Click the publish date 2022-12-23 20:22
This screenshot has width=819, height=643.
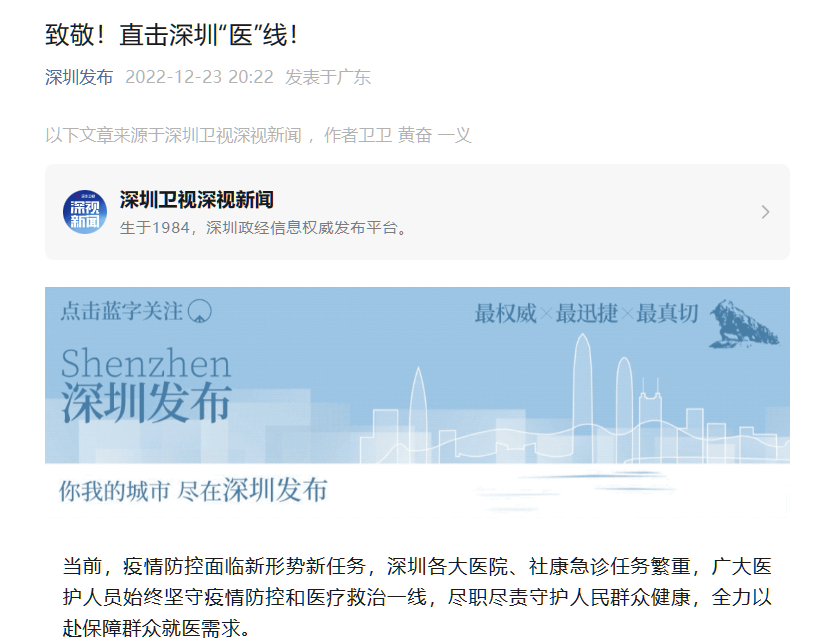click(200, 77)
